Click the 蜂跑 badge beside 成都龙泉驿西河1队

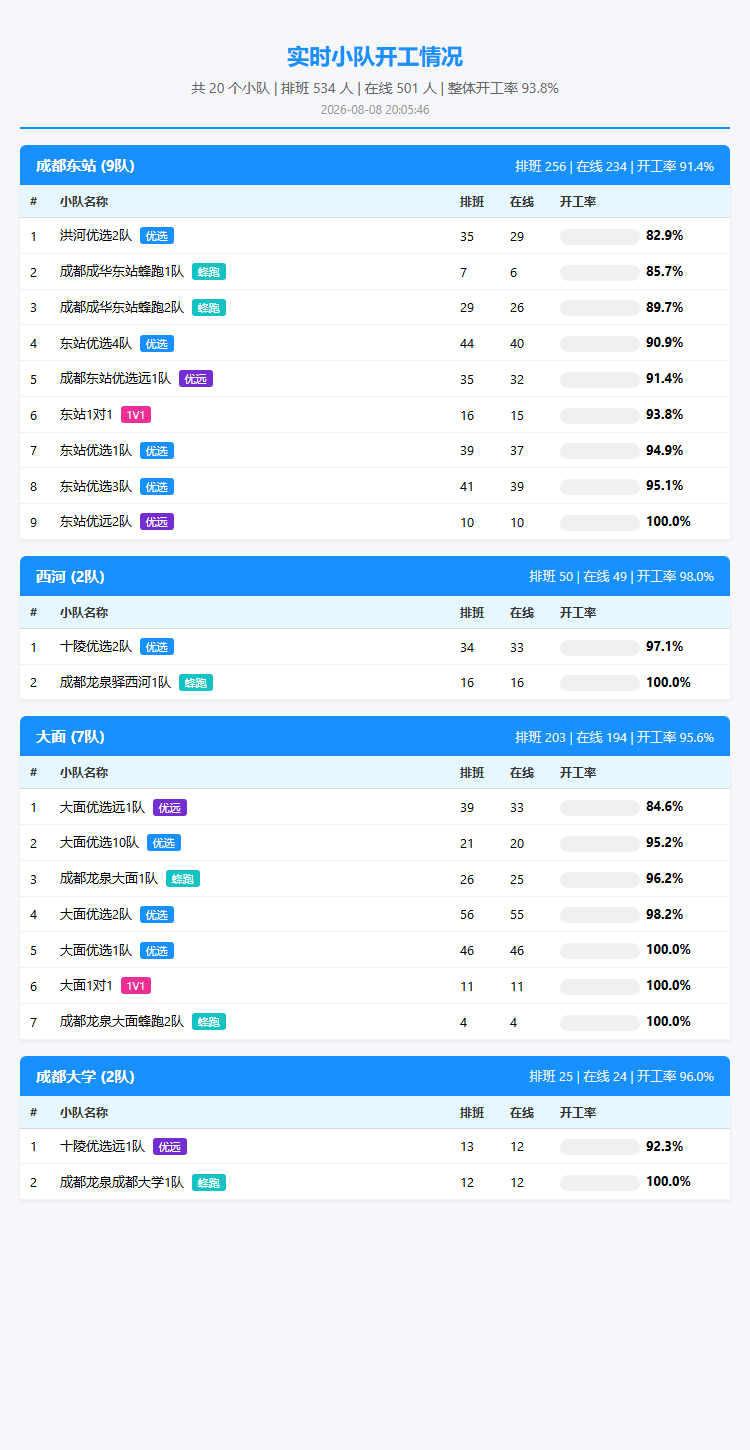tap(196, 683)
